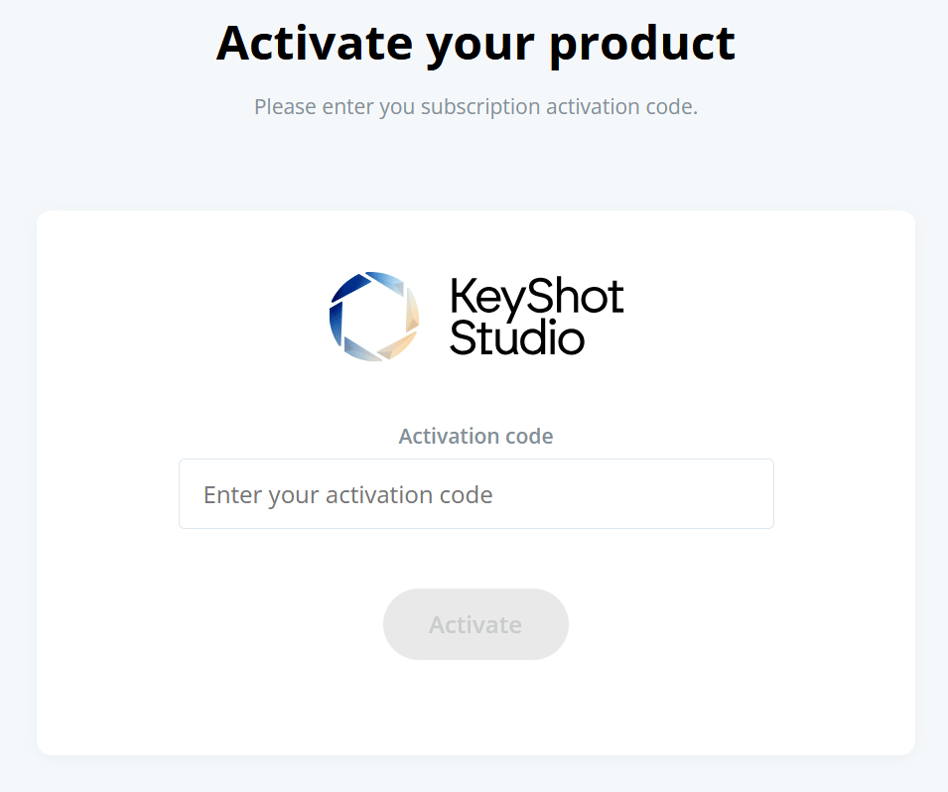
Task: Click the disabled Activate button
Action: click(475, 624)
